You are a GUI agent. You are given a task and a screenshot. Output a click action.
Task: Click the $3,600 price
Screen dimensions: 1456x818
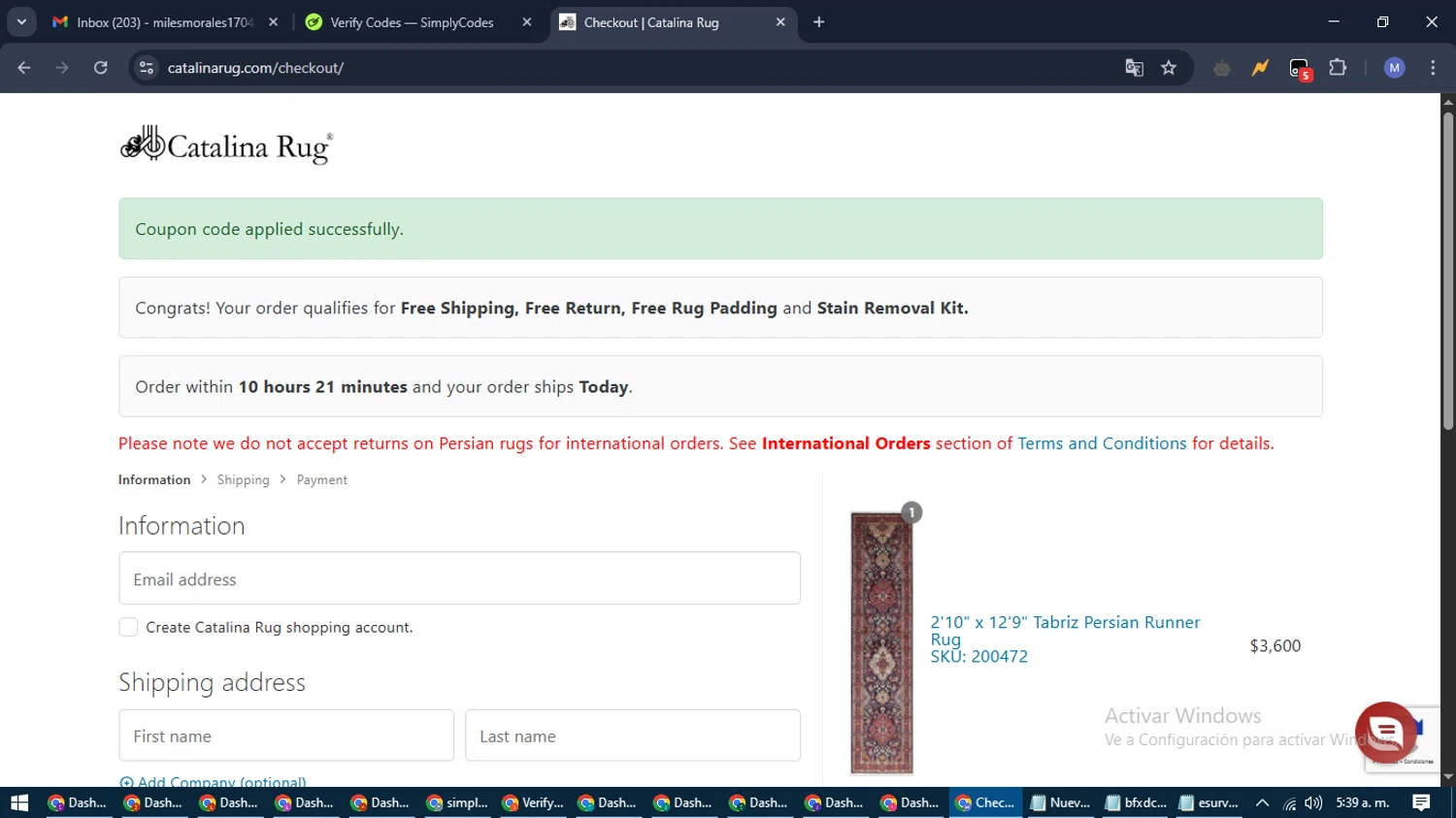click(1275, 646)
